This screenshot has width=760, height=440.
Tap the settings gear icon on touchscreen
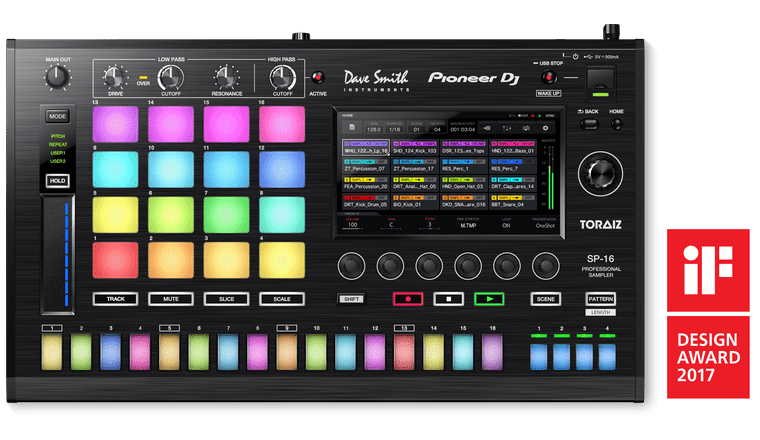[x=546, y=127]
